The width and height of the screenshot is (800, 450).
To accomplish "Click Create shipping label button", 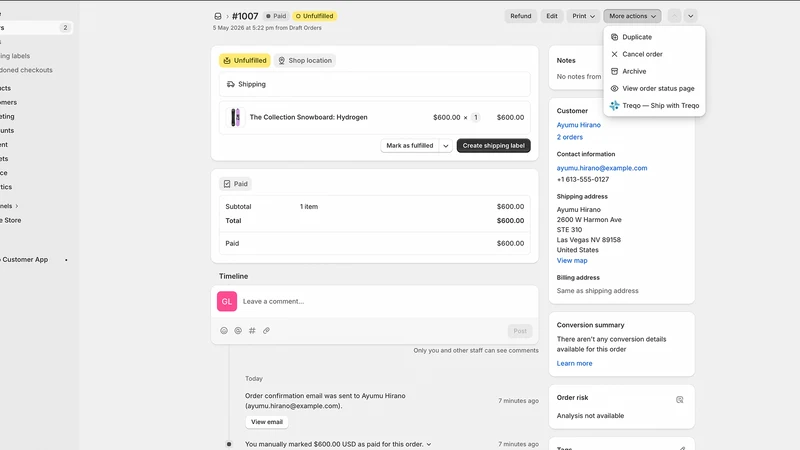I will pyautogui.click(x=493, y=146).
